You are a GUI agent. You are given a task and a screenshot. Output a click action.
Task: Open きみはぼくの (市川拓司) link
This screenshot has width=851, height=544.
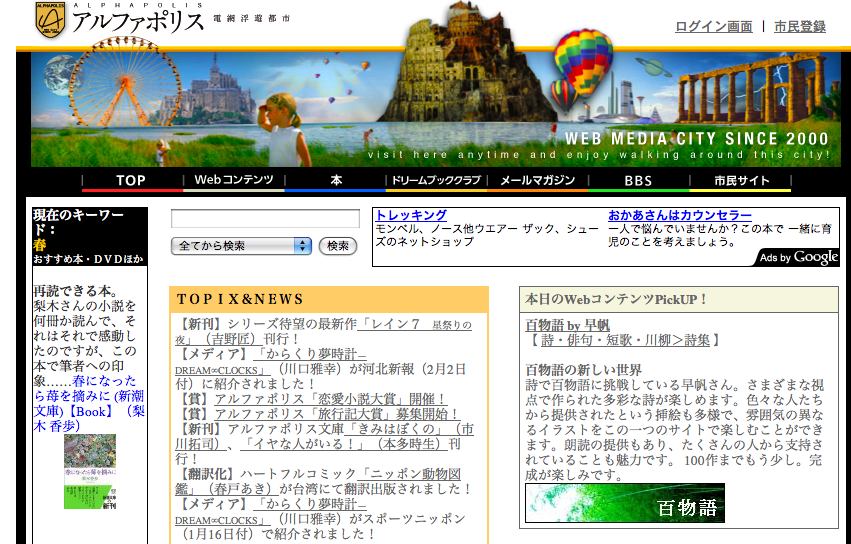click(x=325, y=437)
